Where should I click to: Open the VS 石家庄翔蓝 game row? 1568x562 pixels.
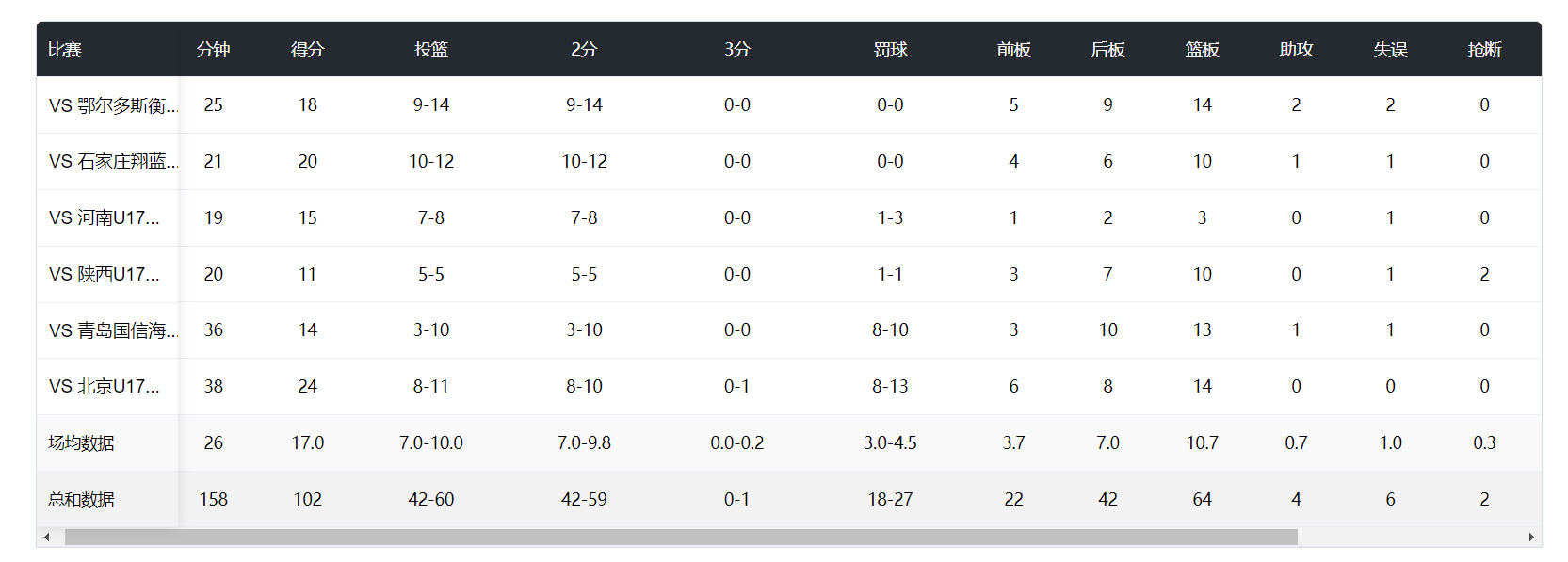[x=113, y=162]
